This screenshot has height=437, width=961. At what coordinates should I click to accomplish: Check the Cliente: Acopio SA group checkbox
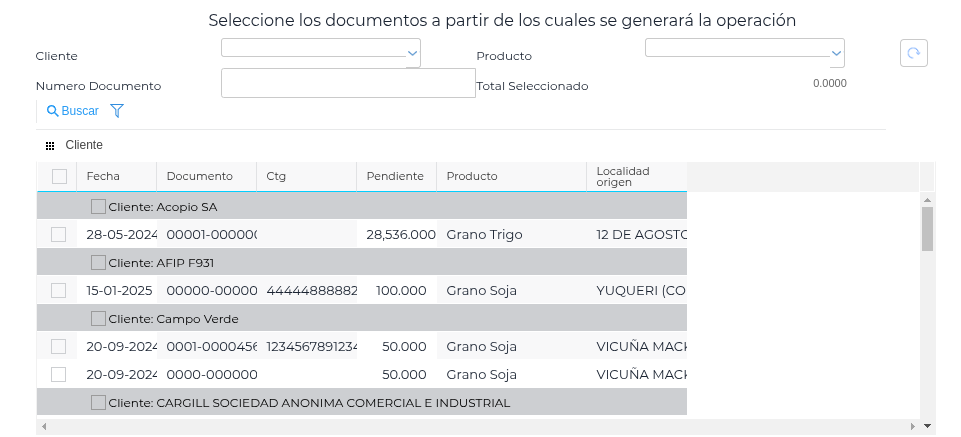tap(98, 207)
